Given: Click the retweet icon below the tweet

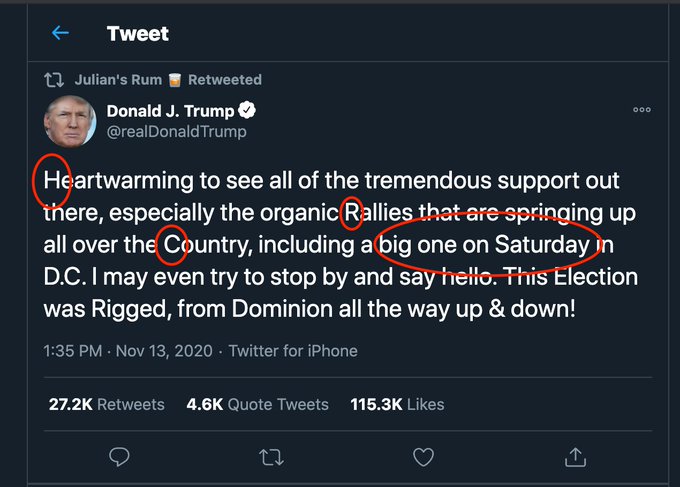Looking at the screenshot, I should (271, 457).
